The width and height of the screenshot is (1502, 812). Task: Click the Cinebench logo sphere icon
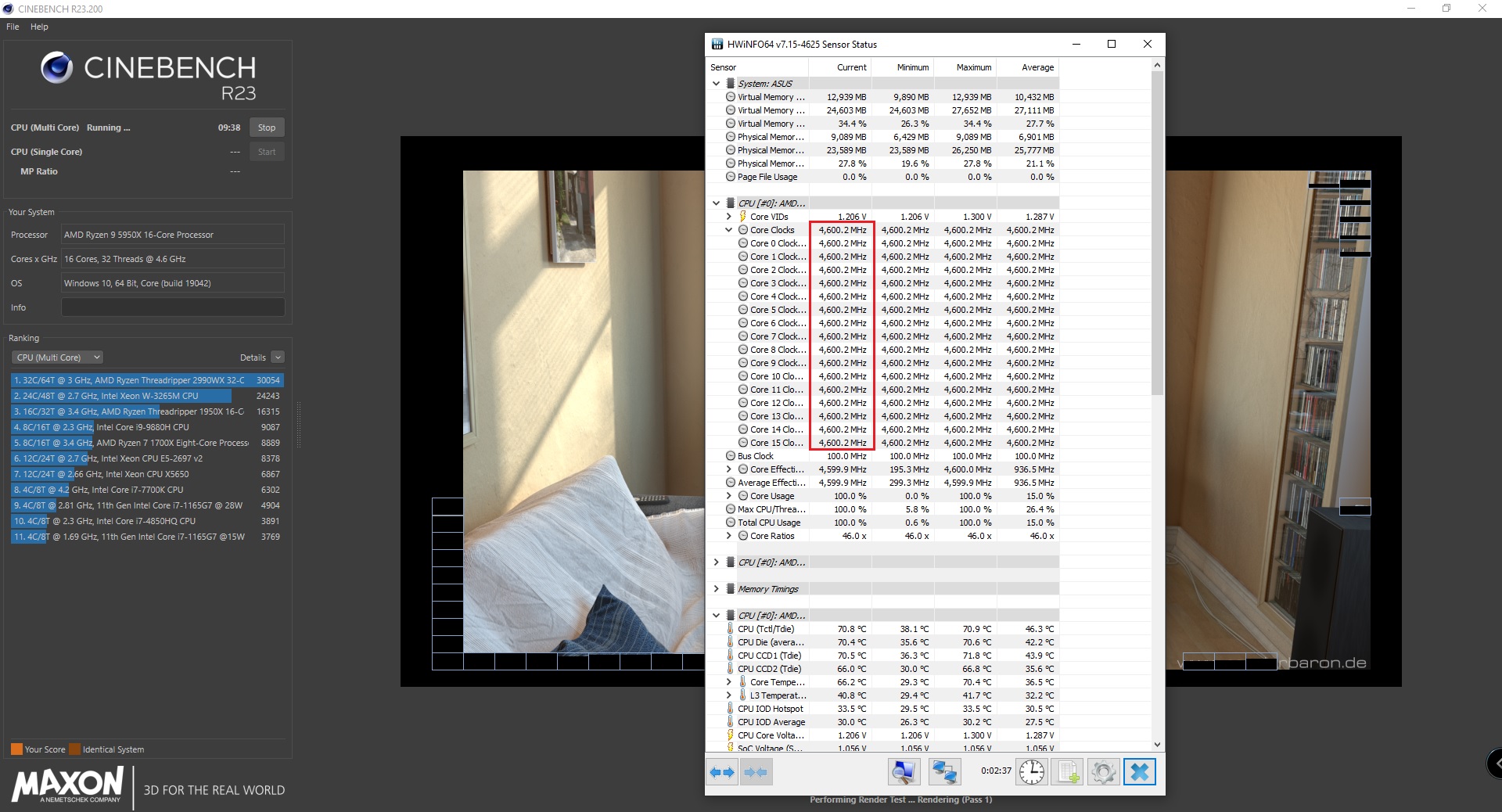[57, 68]
